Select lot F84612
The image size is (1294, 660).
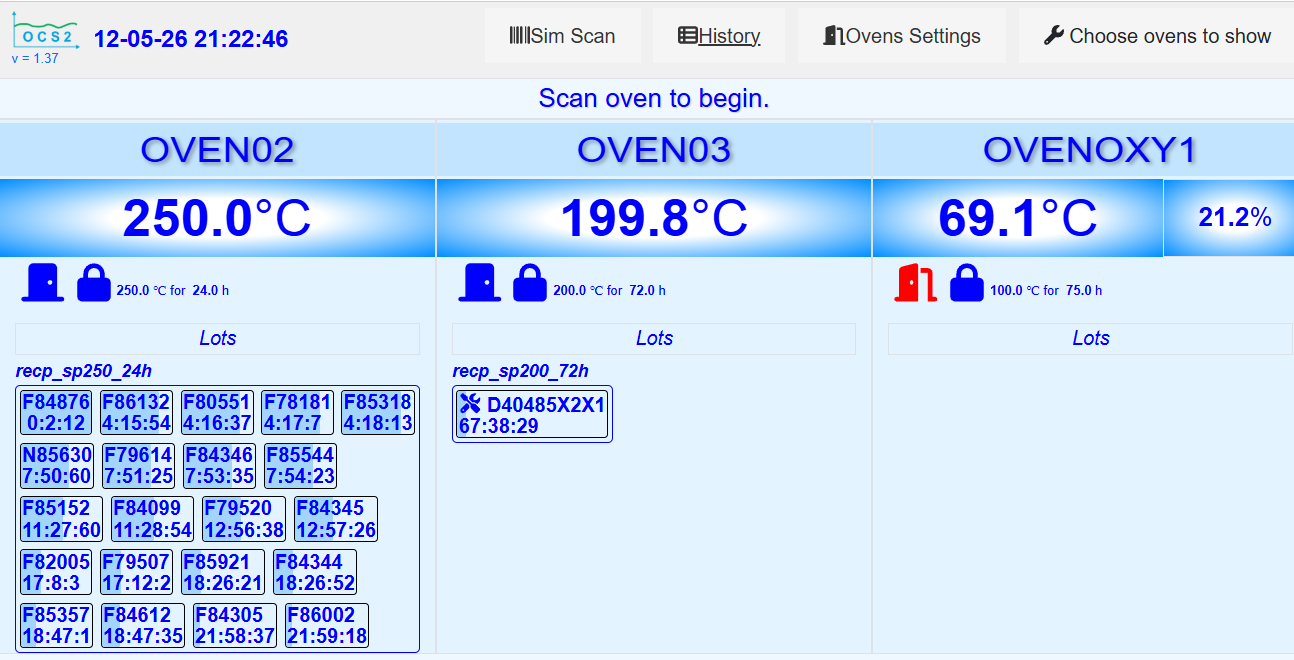pyautogui.click(x=142, y=625)
